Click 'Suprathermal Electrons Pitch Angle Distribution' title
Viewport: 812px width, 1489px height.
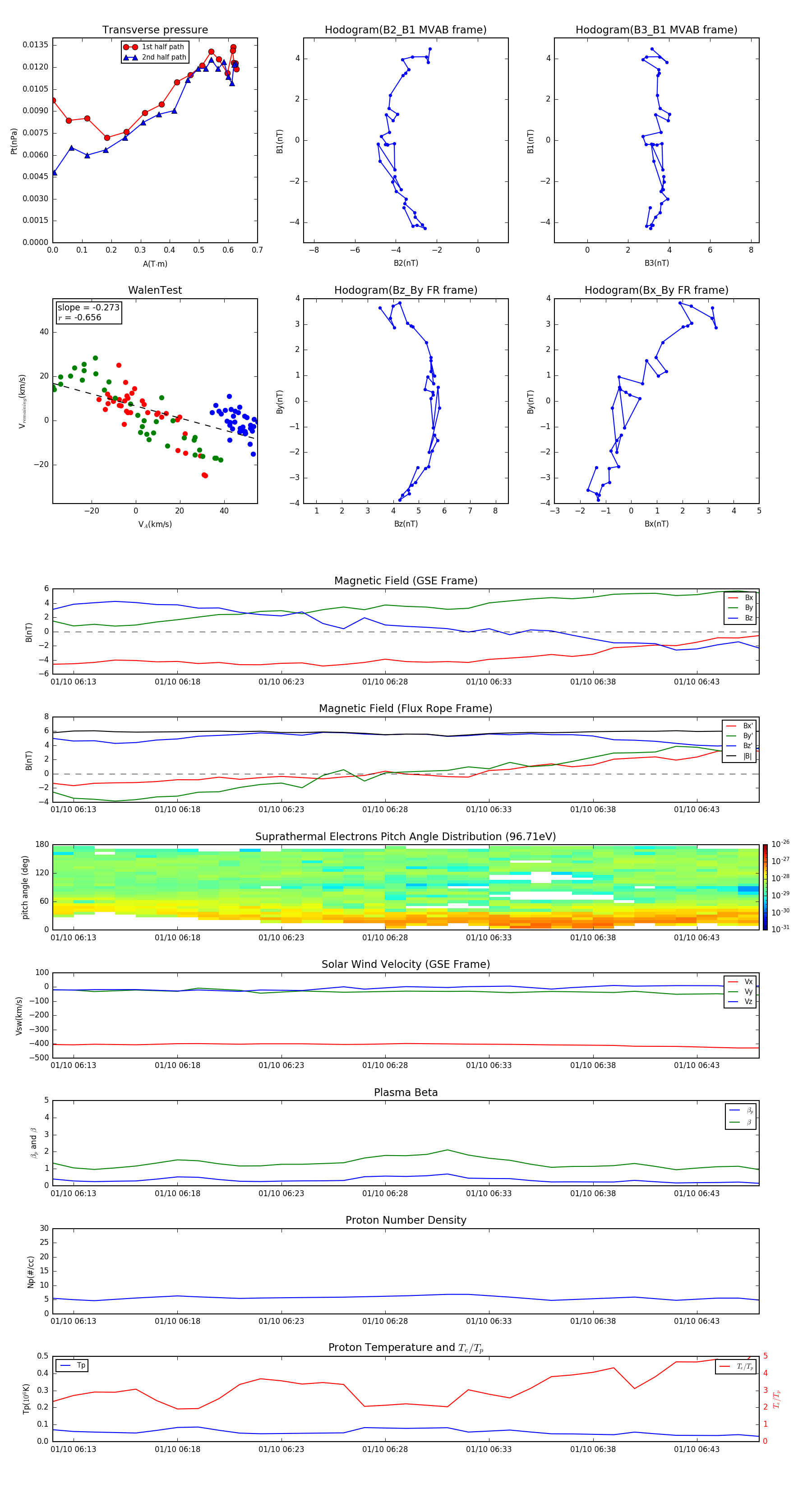[x=406, y=837]
